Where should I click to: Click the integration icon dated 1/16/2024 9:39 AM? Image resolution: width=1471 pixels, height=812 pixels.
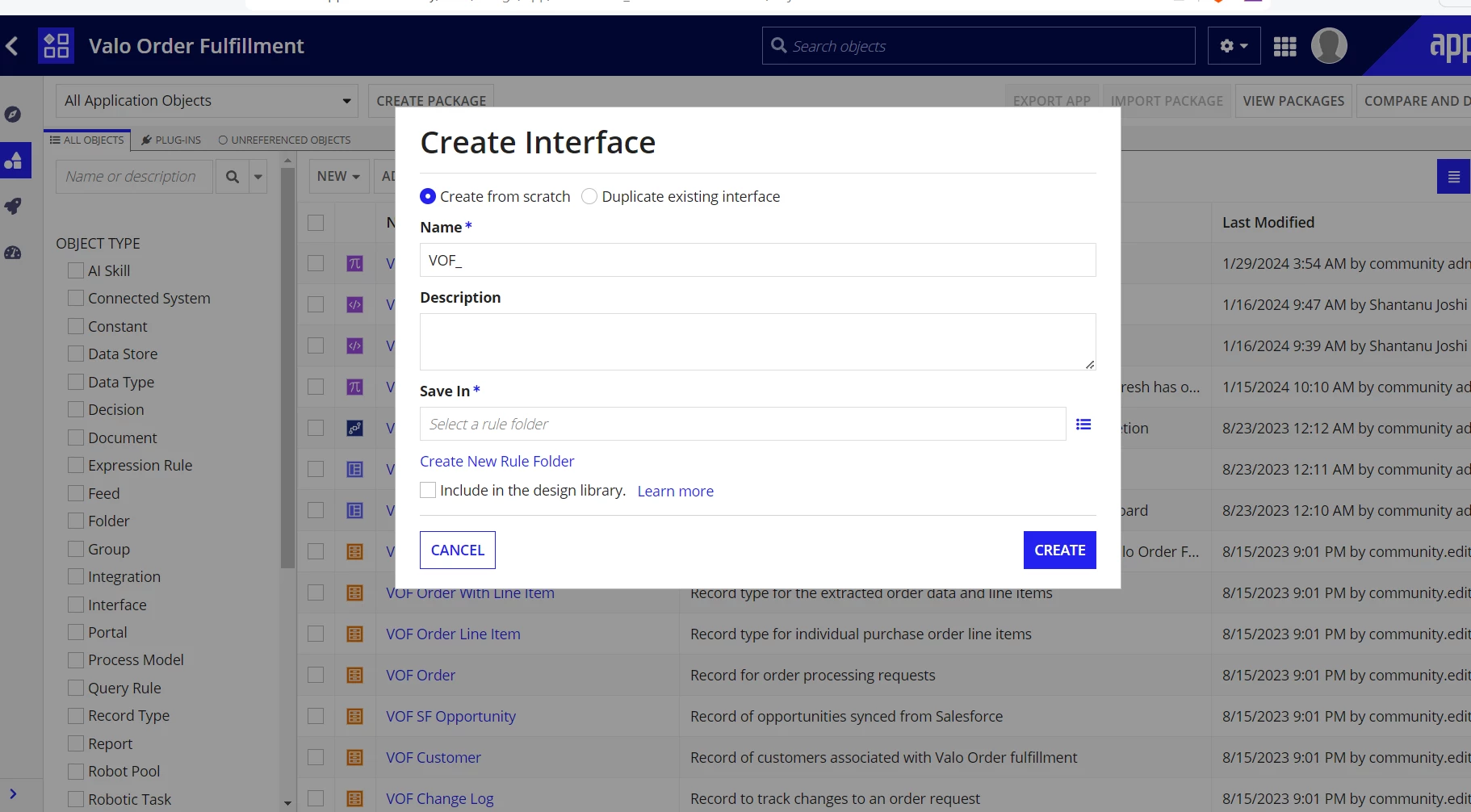pos(354,345)
